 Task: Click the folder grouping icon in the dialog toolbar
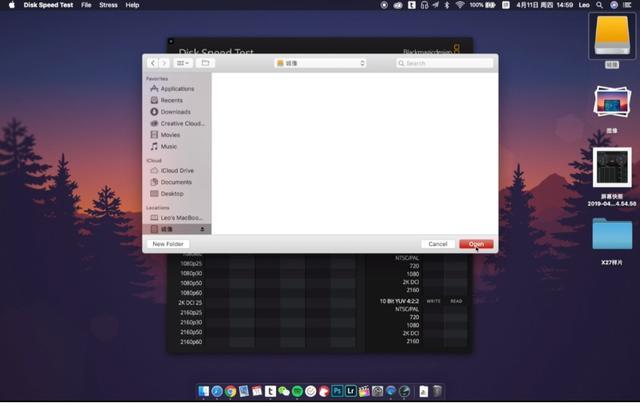[205, 63]
